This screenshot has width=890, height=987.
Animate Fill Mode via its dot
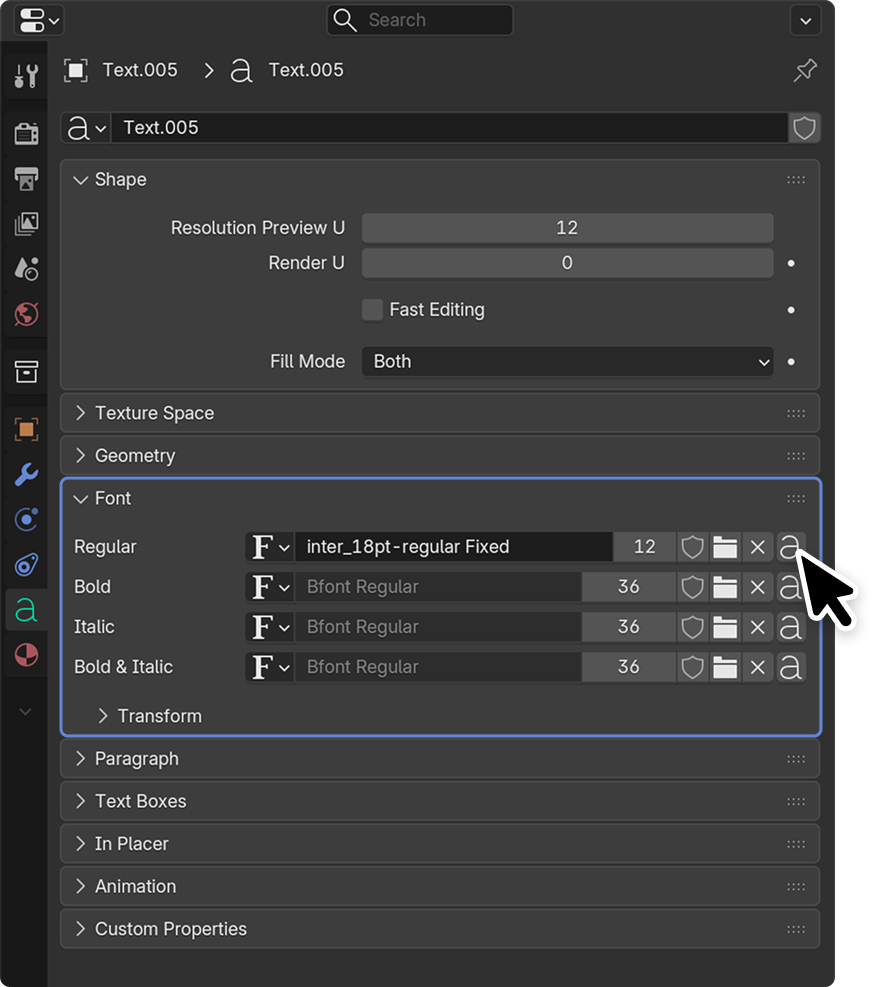point(791,362)
